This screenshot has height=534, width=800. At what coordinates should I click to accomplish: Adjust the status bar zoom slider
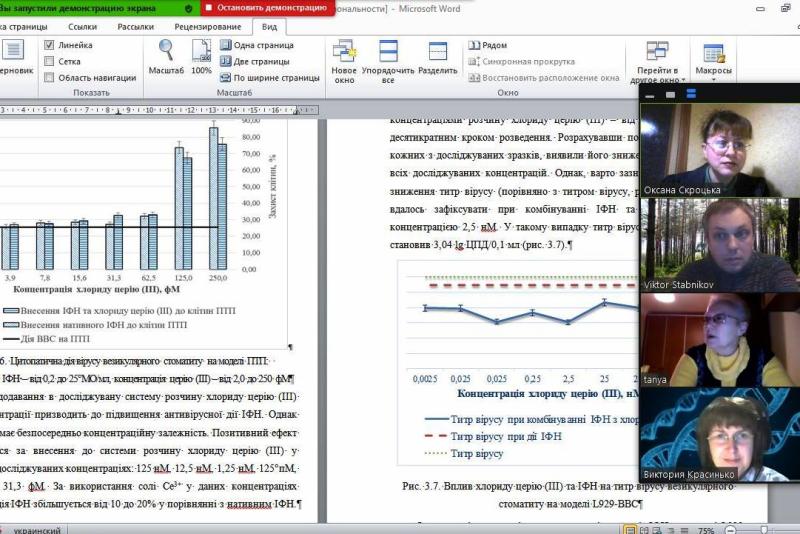pyautogui.click(x=764, y=530)
